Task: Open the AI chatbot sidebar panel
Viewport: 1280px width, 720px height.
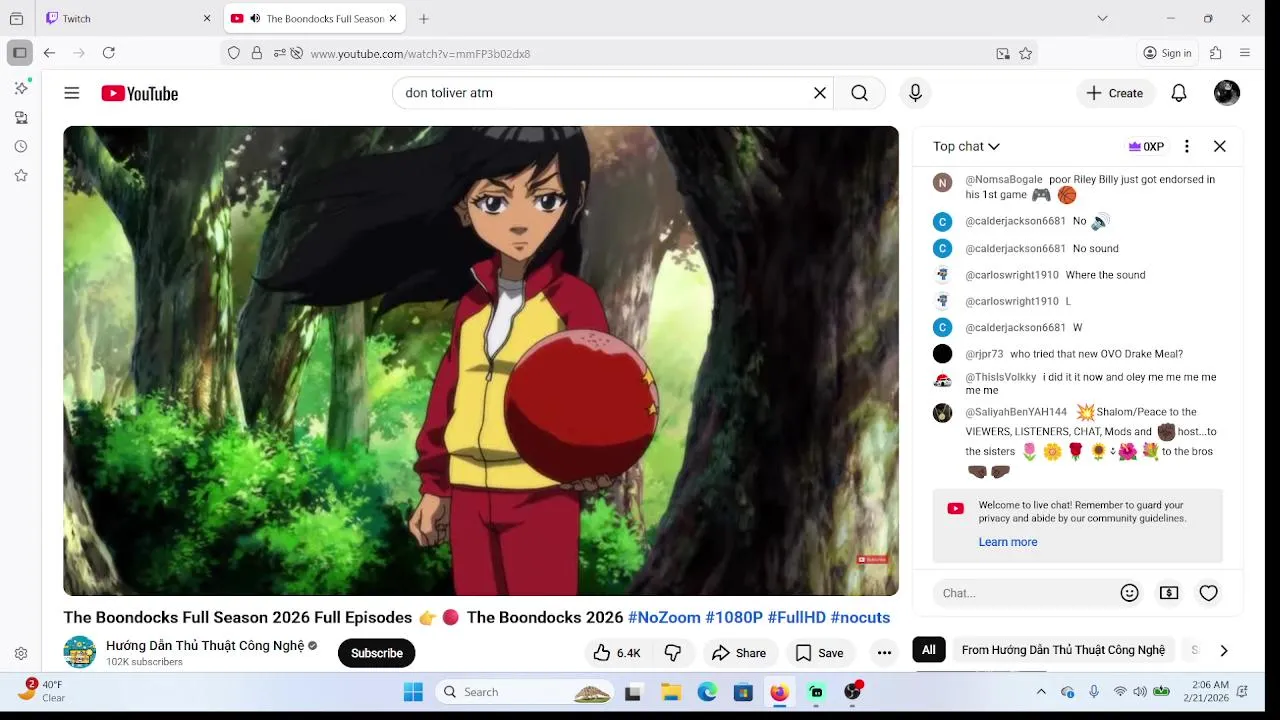Action: pyautogui.click(x=21, y=88)
